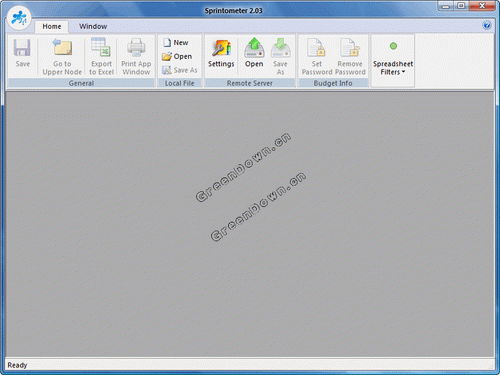
Task: Click the Save floppy disk icon
Action: point(22,48)
